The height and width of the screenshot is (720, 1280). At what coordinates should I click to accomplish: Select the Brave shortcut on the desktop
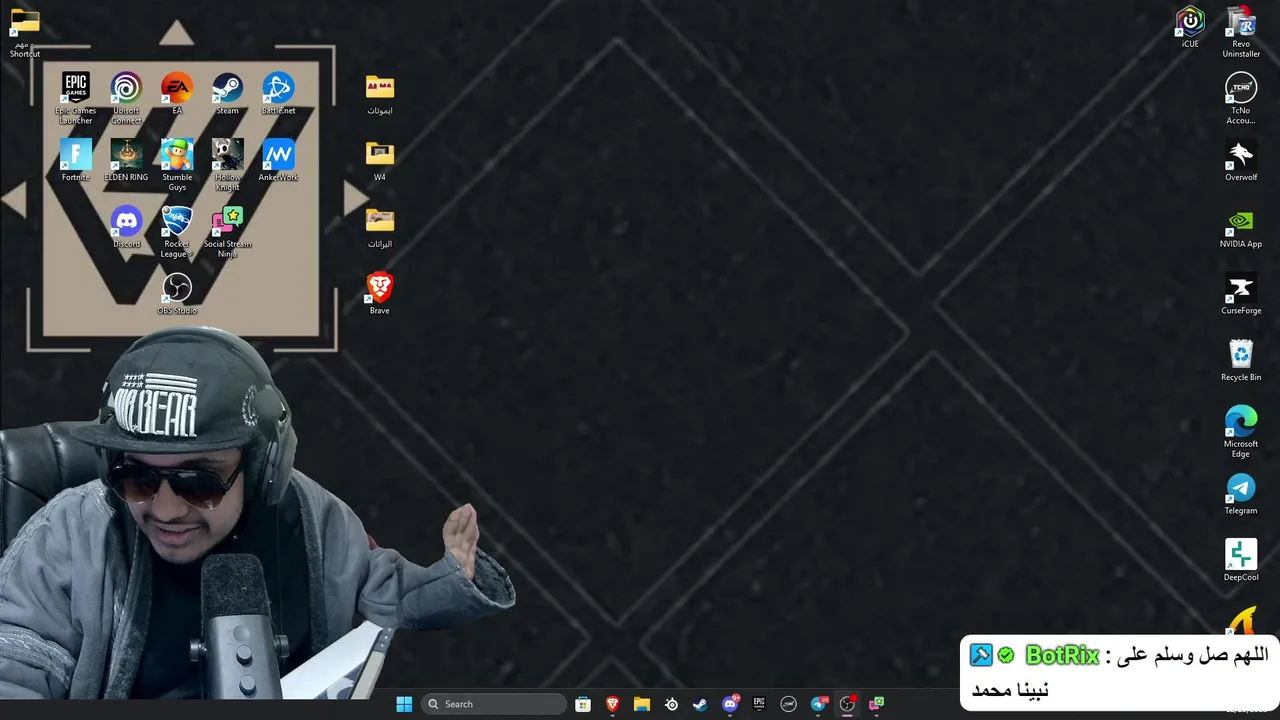coord(379,293)
